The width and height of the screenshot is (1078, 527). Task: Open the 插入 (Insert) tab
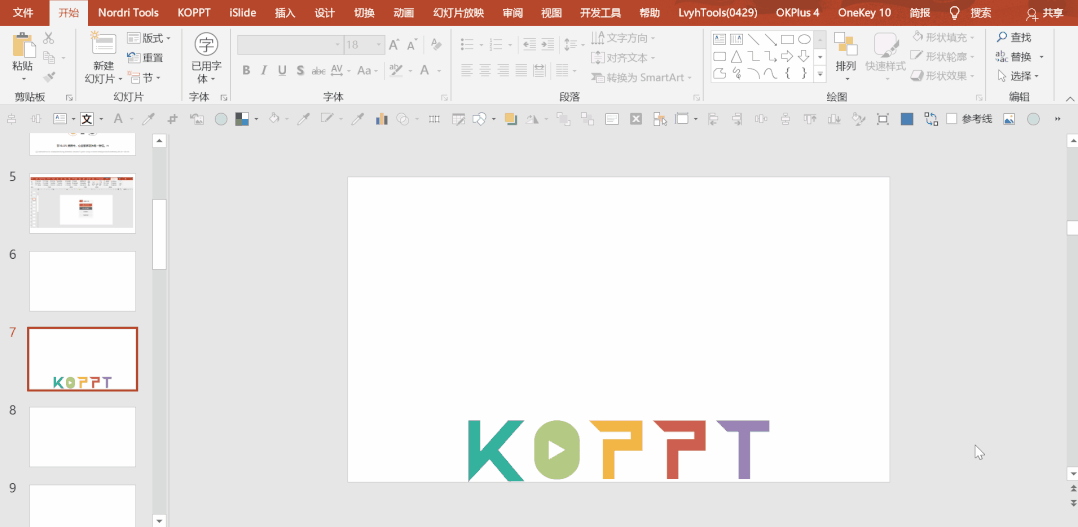tap(285, 12)
